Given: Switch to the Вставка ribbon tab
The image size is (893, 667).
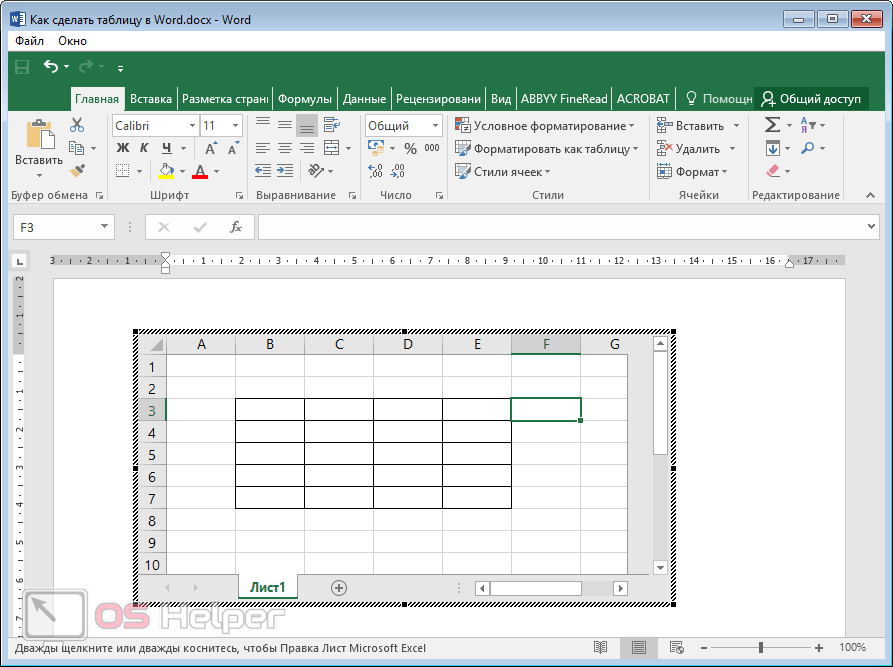Looking at the screenshot, I should point(151,99).
